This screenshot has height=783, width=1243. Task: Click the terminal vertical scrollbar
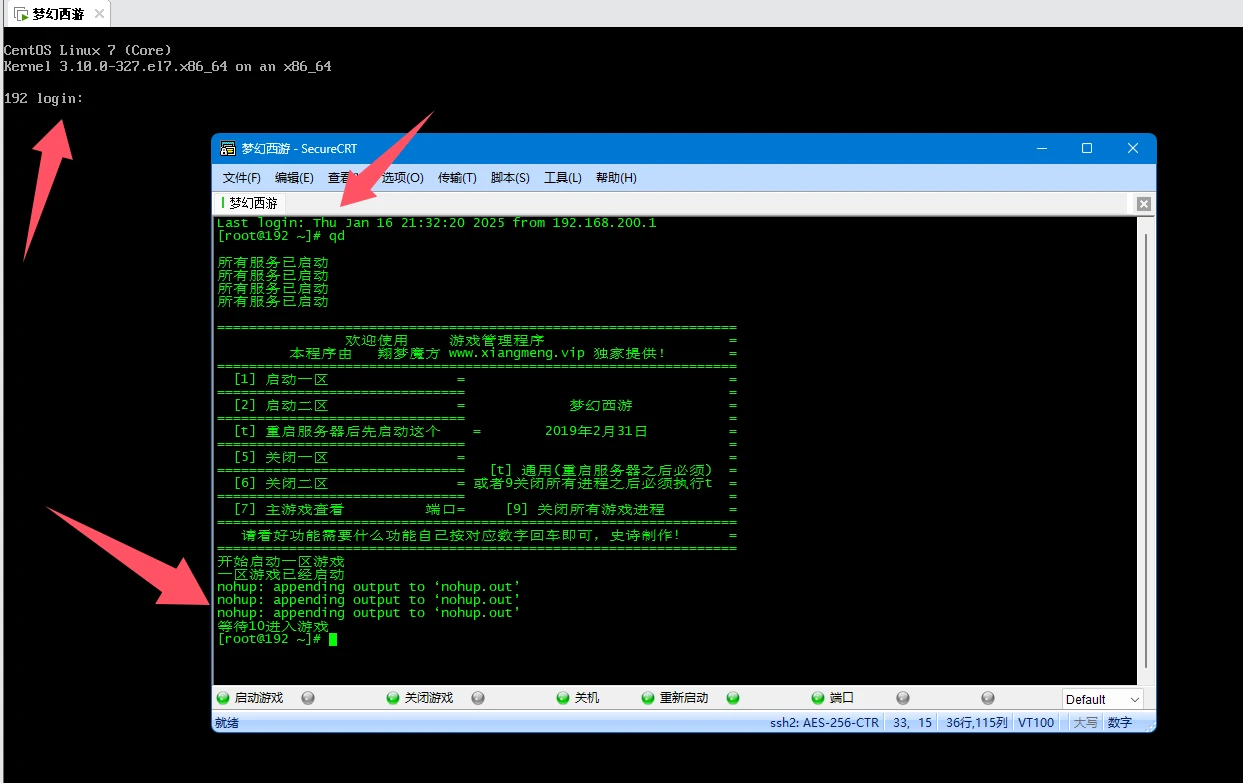[1146, 450]
